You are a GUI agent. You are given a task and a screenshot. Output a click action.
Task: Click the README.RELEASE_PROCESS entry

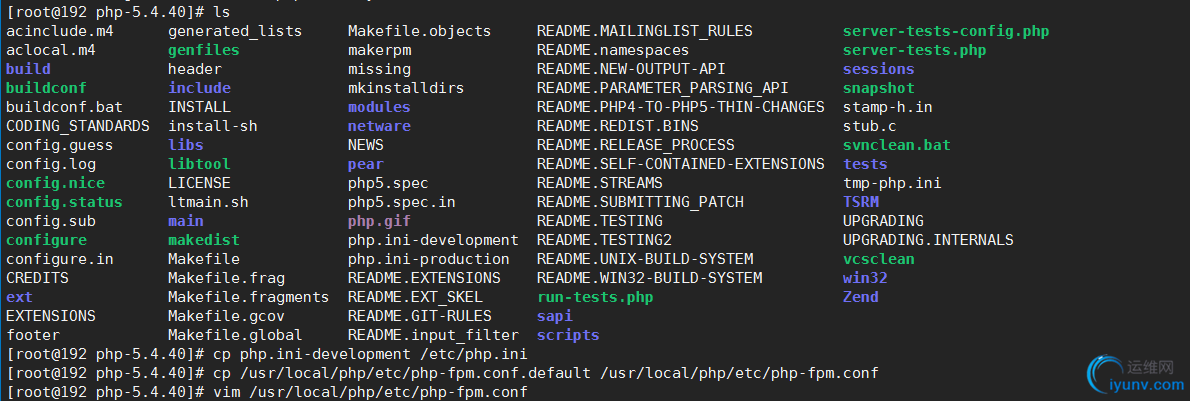[636, 145]
